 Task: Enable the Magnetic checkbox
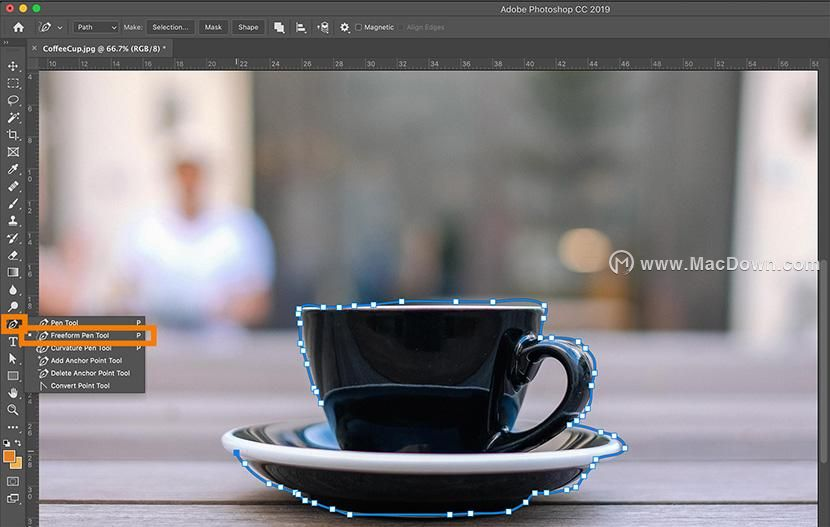tap(359, 27)
